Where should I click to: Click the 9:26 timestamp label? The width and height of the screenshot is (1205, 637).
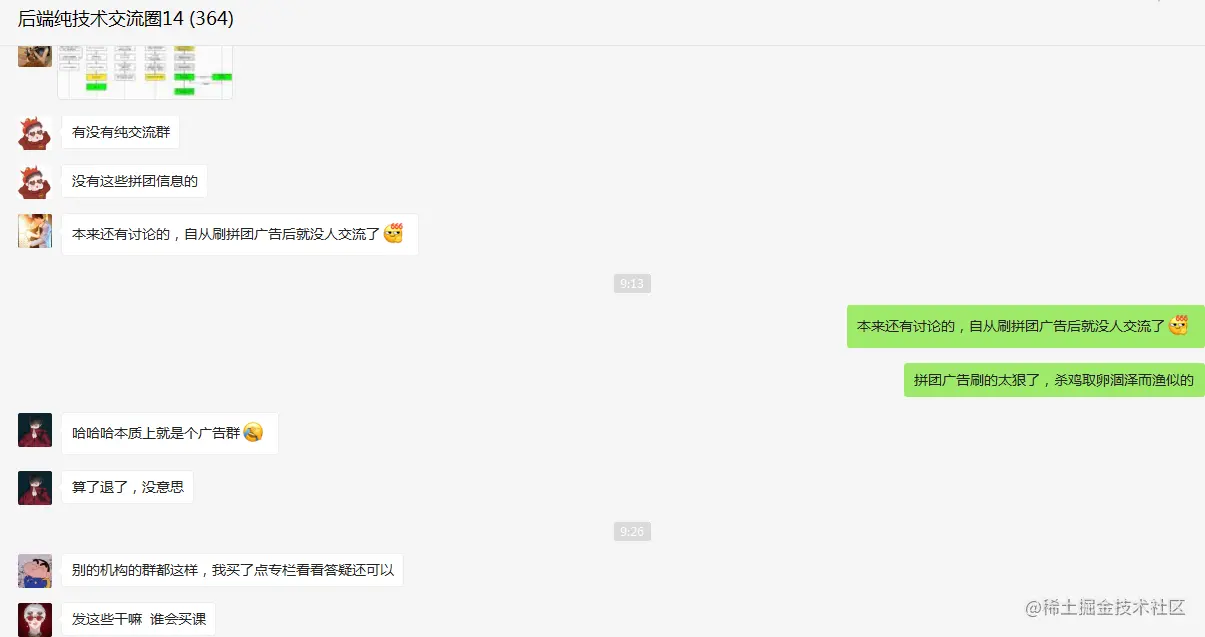pyautogui.click(x=632, y=532)
